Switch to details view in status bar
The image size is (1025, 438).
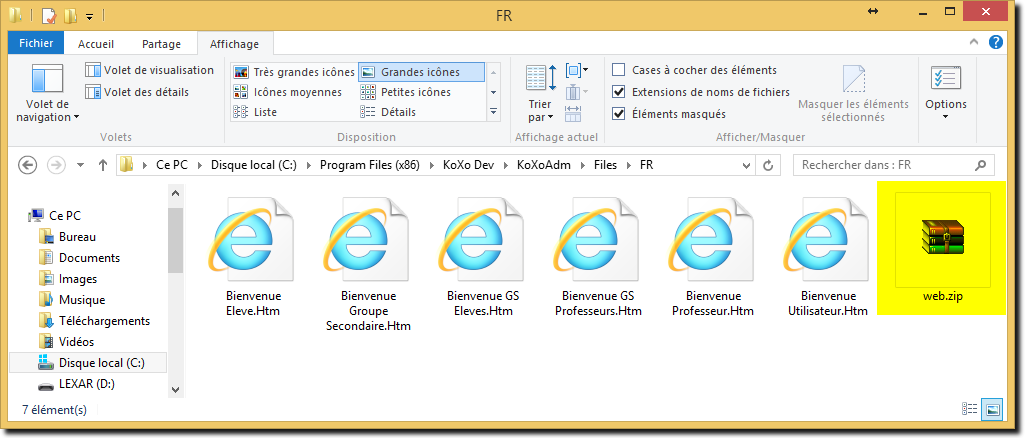click(x=967, y=409)
